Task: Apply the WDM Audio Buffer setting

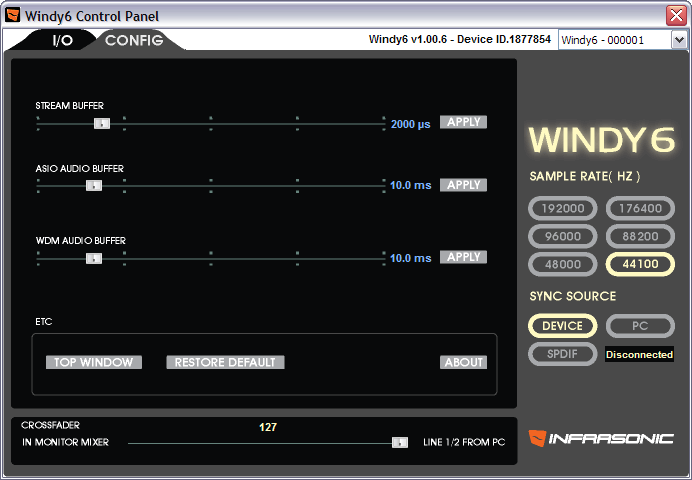Action: coord(463,257)
